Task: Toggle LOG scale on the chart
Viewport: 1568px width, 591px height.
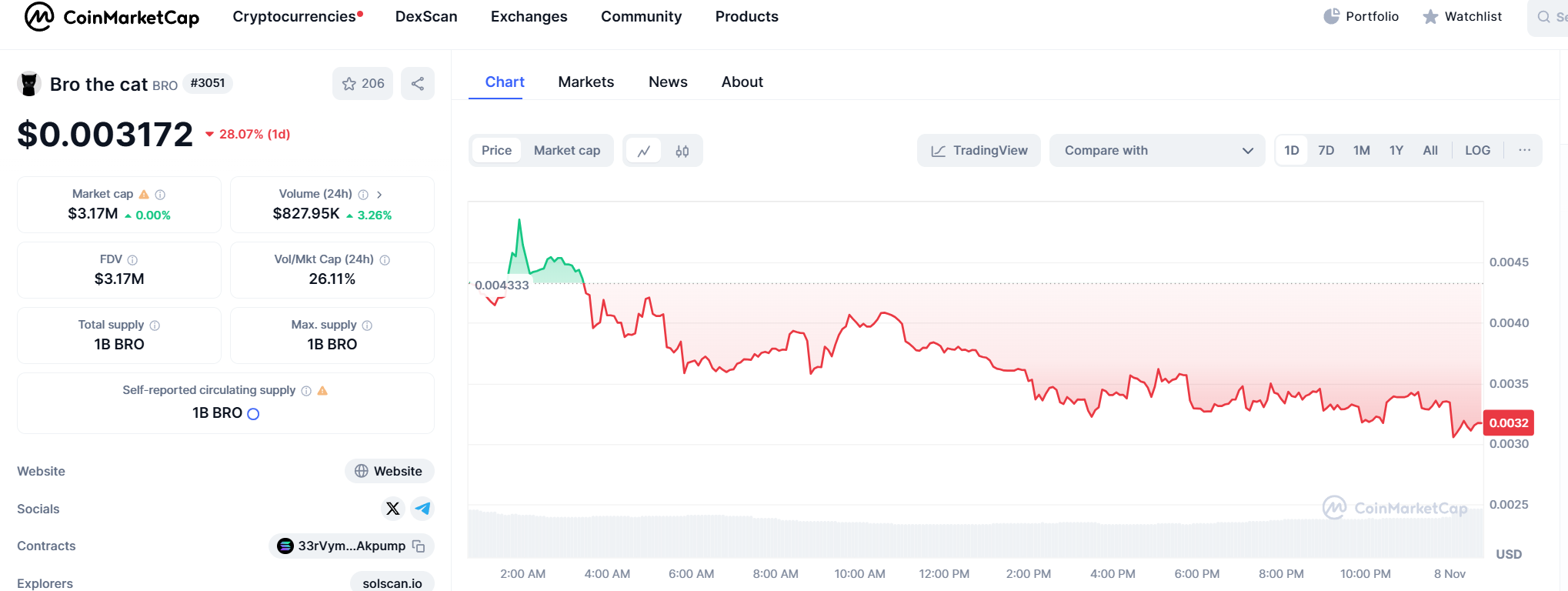Action: [x=1477, y=151]
